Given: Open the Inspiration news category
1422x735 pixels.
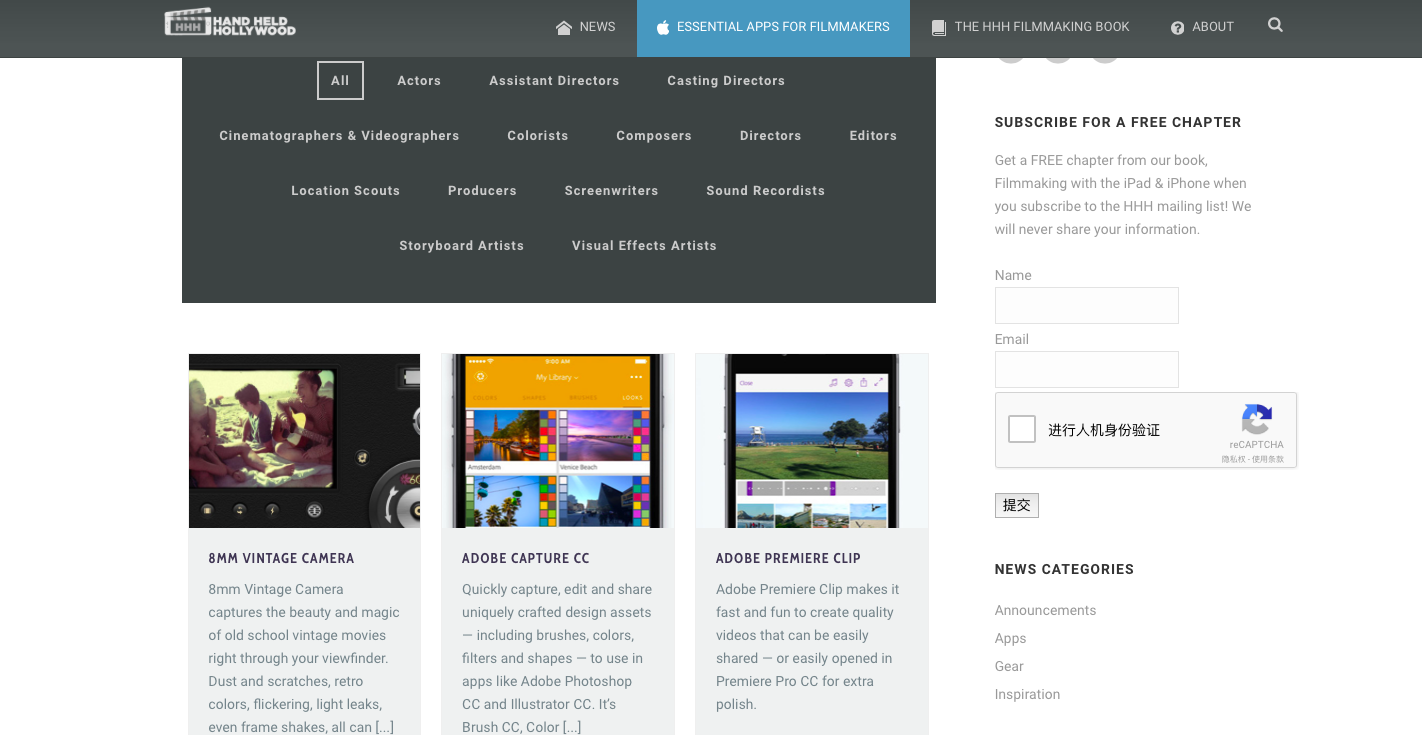Looking at the screenshot, I should (1027, 695).
